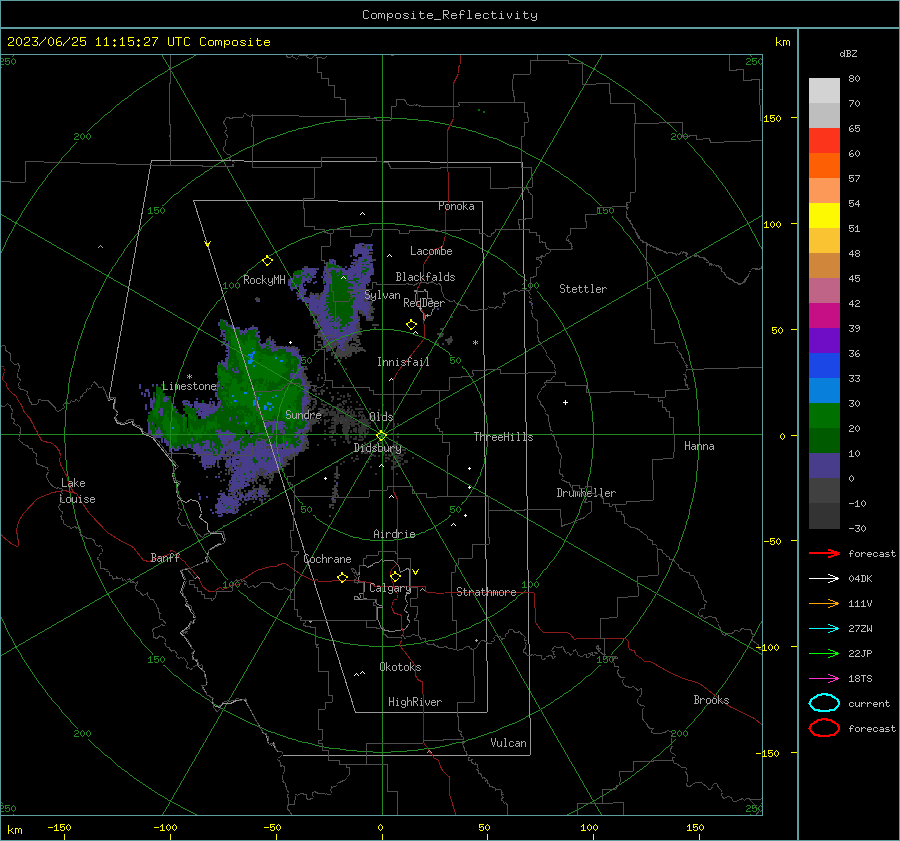900x841 pixels.
Task: Click the RedDeer city label
Action: click(424, 303)
